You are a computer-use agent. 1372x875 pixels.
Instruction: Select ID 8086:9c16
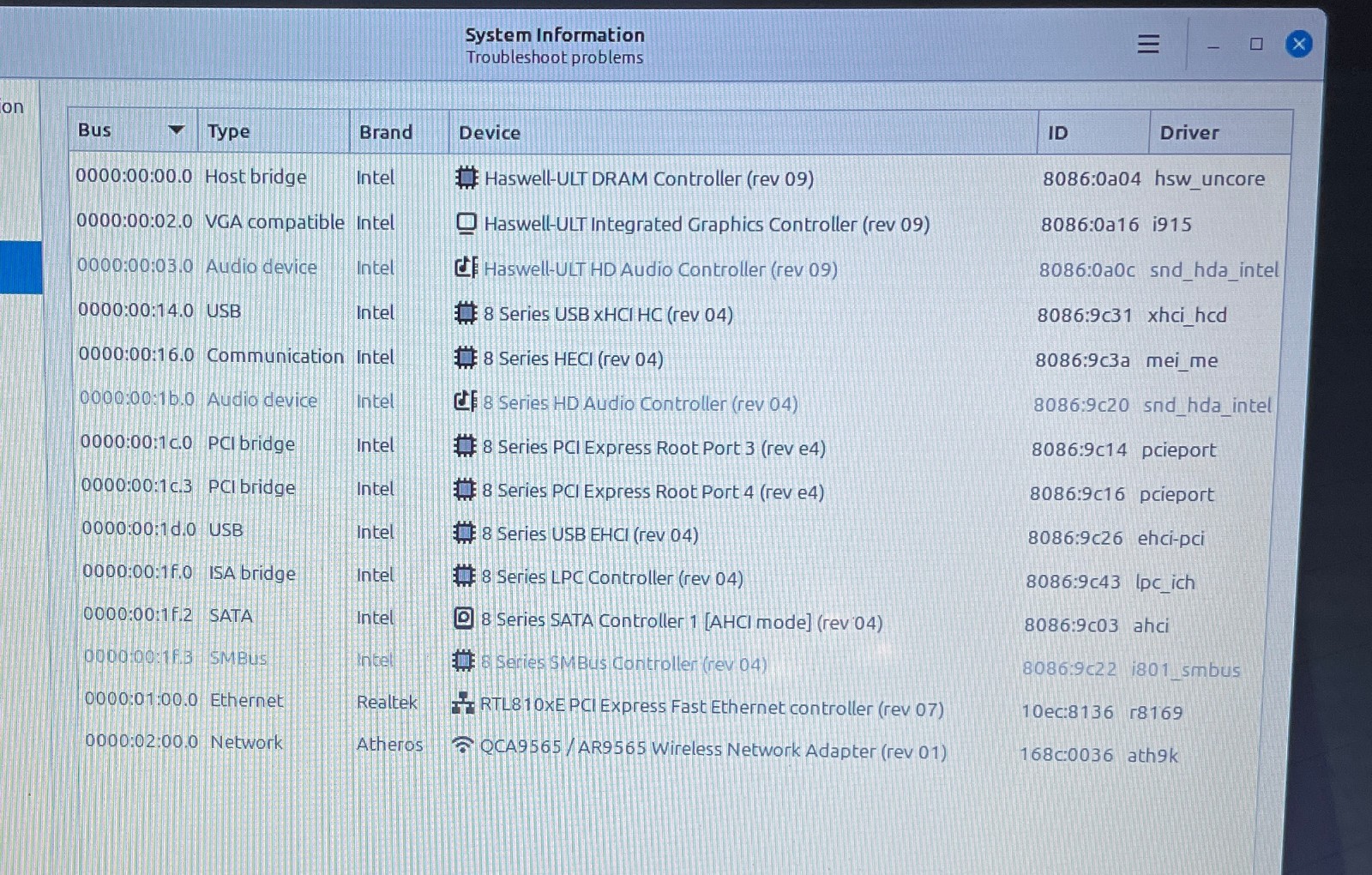coord(1077,494)
